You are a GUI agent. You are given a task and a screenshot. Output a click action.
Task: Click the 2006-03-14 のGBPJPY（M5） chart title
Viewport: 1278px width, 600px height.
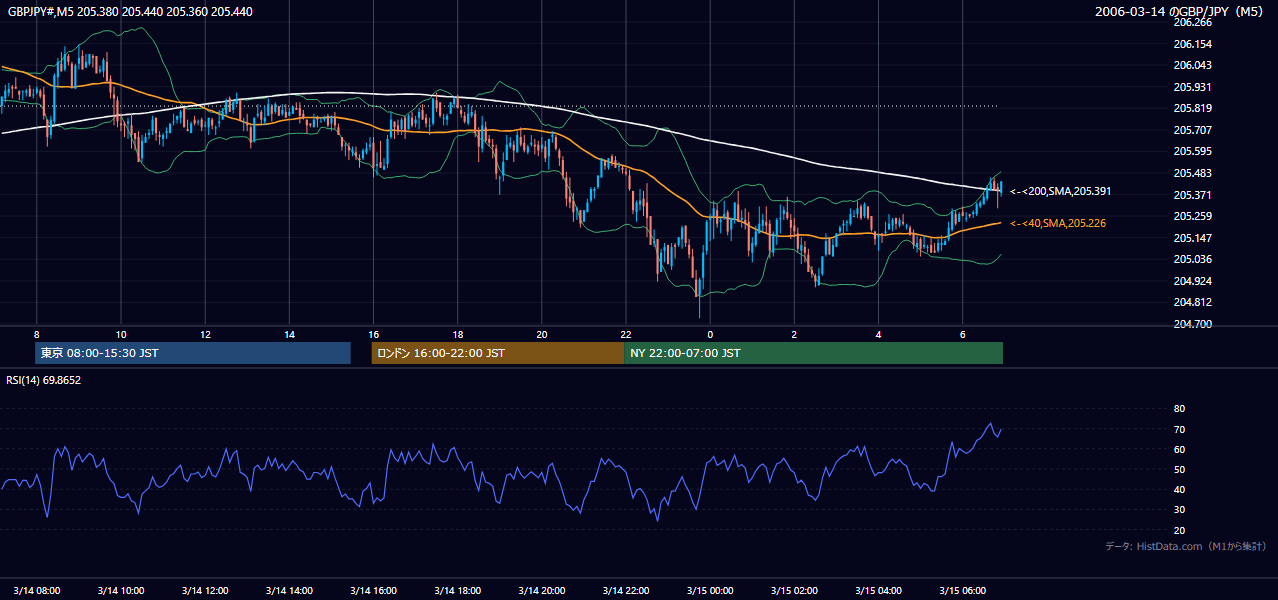pos(1181,11)
